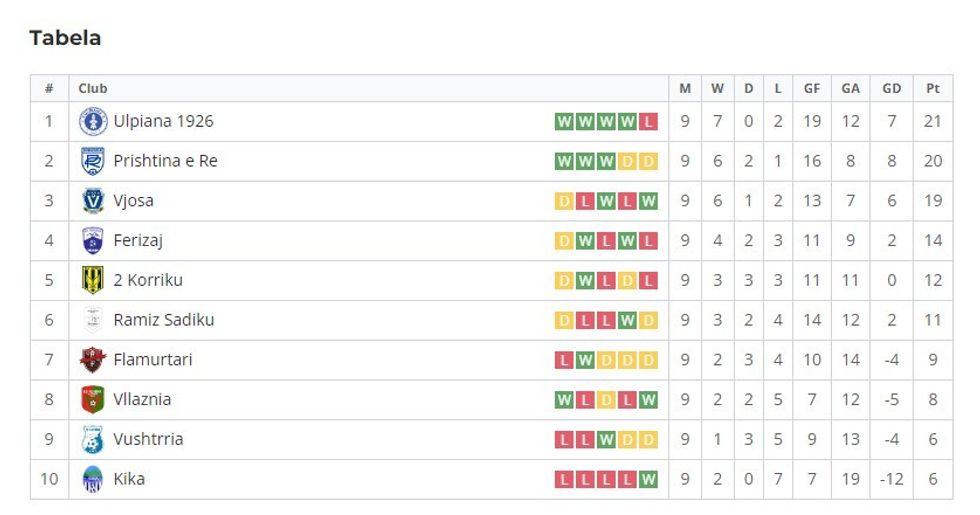The height and width of the screenshot is (515, 980).
Task: Click the Vllaznia team badge
Action: 93,399
